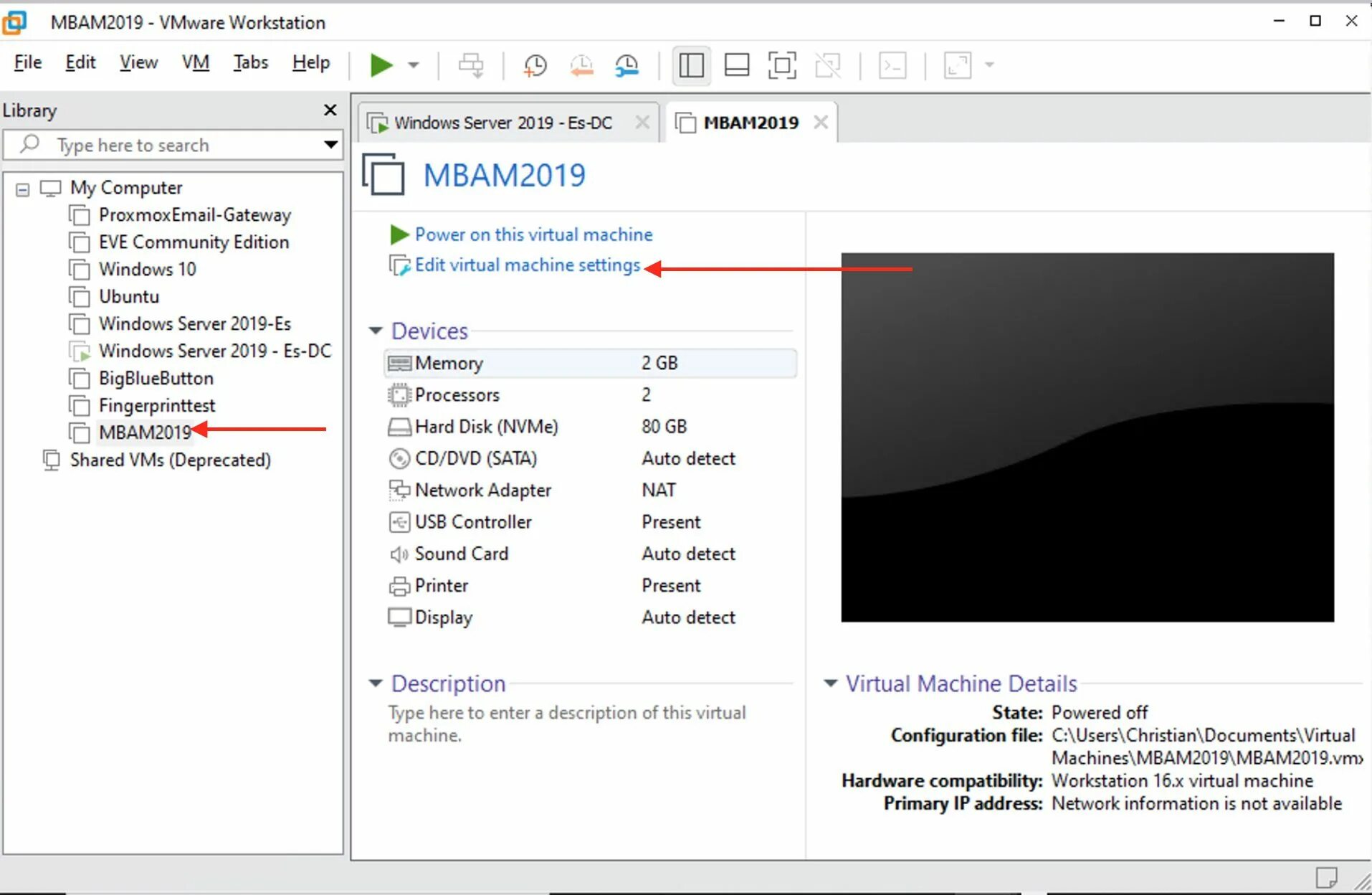Open the power options dropdown arrow
Screen dimensions: 1372x895
tap(414, 65)
